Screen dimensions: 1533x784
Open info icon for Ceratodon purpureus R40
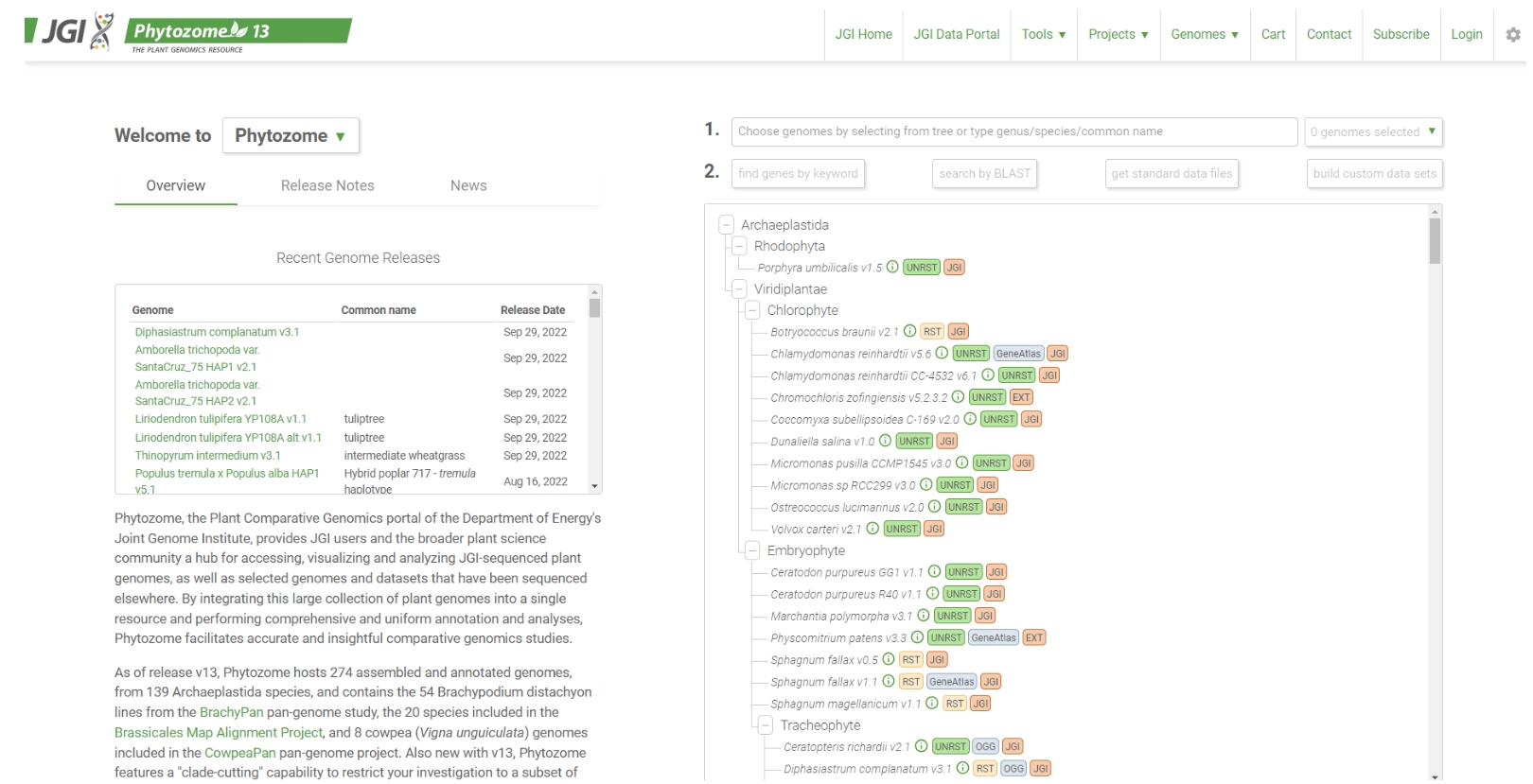tap(932, 593)
